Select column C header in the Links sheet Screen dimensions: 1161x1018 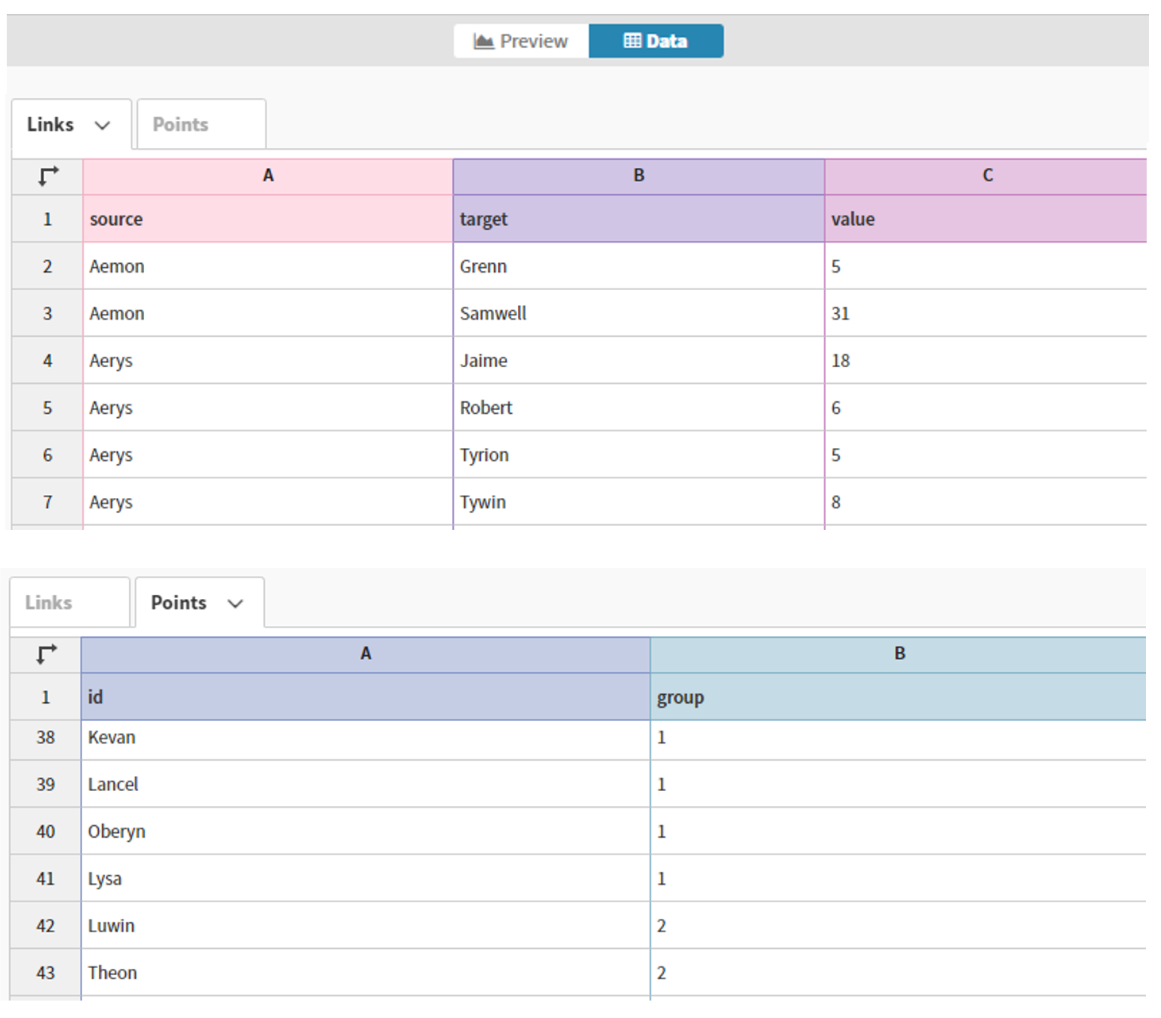tap(986, 176)
